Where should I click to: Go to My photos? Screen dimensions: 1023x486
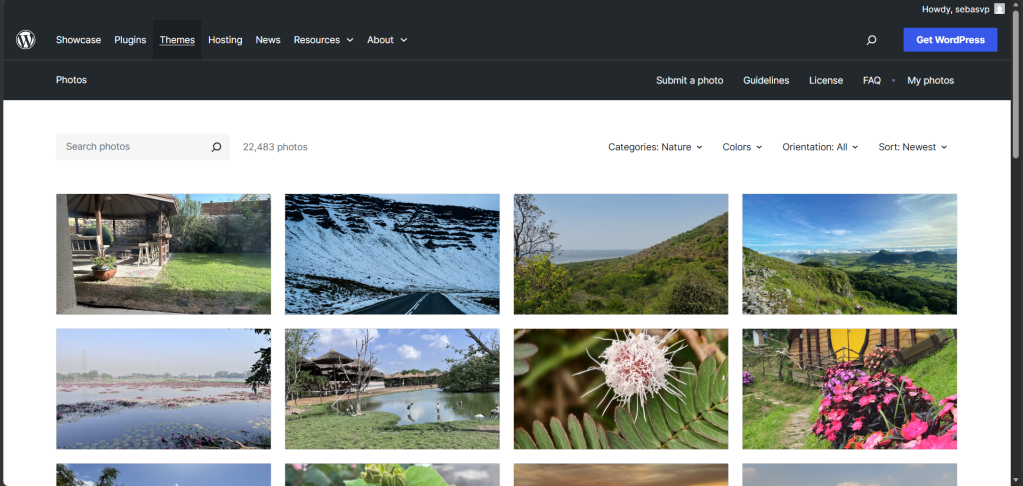[930, 80]
